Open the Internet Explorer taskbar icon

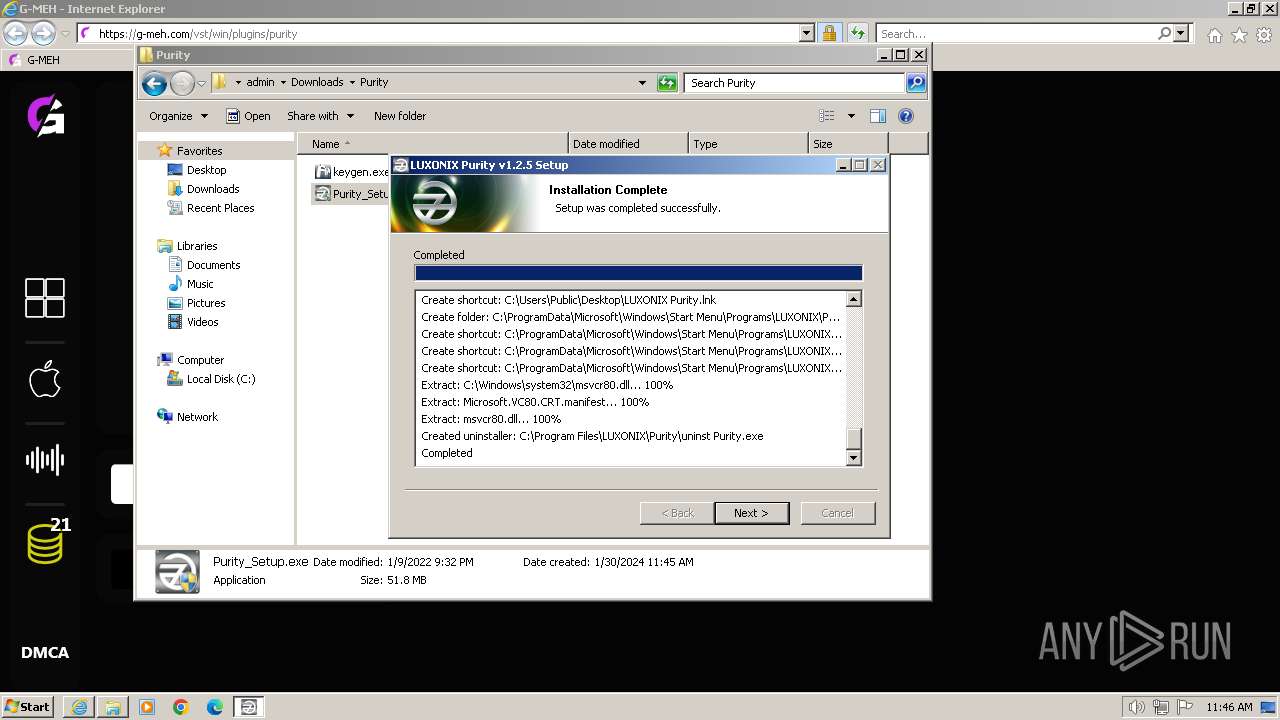79,707
